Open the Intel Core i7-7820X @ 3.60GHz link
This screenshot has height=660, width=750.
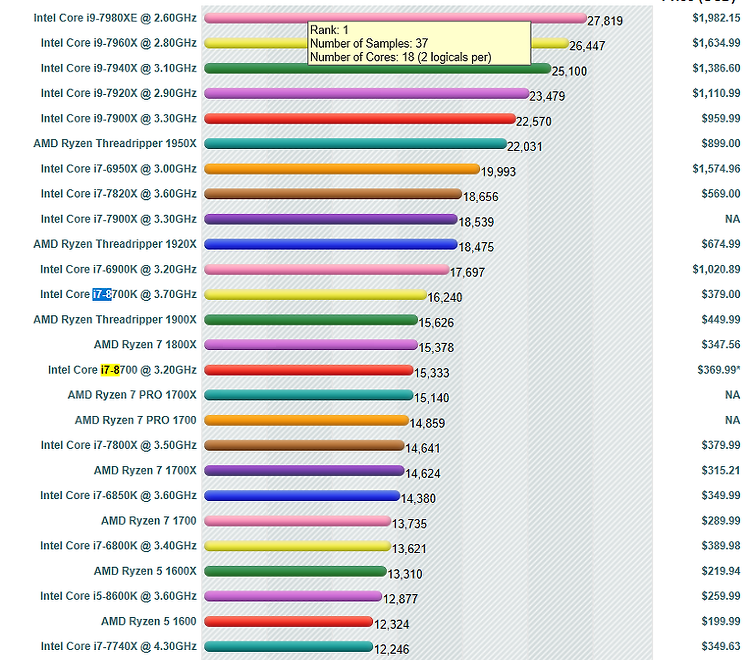119,194
